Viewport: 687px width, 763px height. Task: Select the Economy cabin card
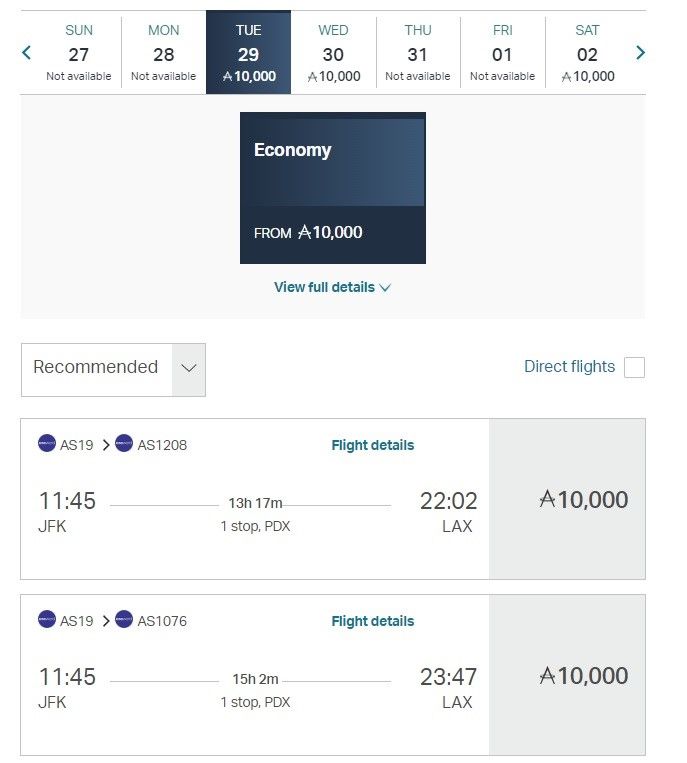[x=332, y=188]
